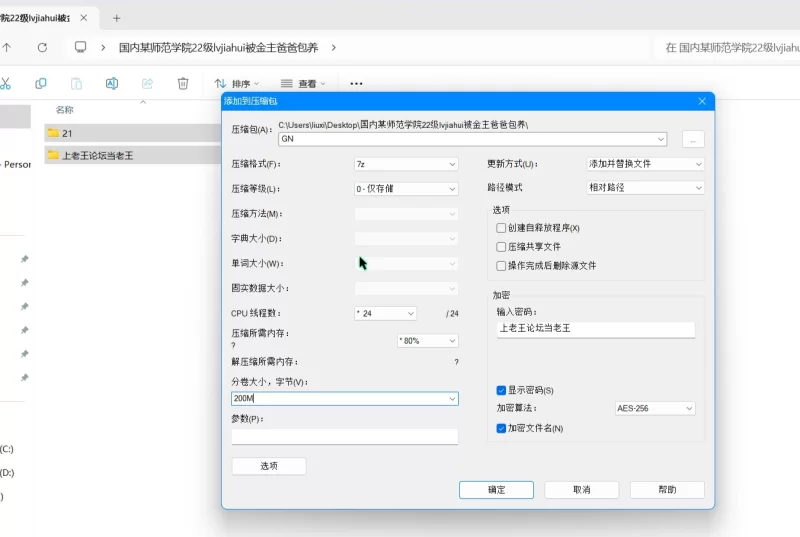Check 操作完成后删除源文件 option

502,266
